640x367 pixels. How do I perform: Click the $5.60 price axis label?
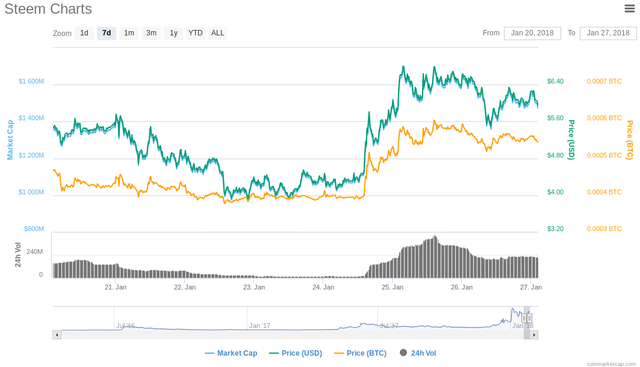point(555,118)
